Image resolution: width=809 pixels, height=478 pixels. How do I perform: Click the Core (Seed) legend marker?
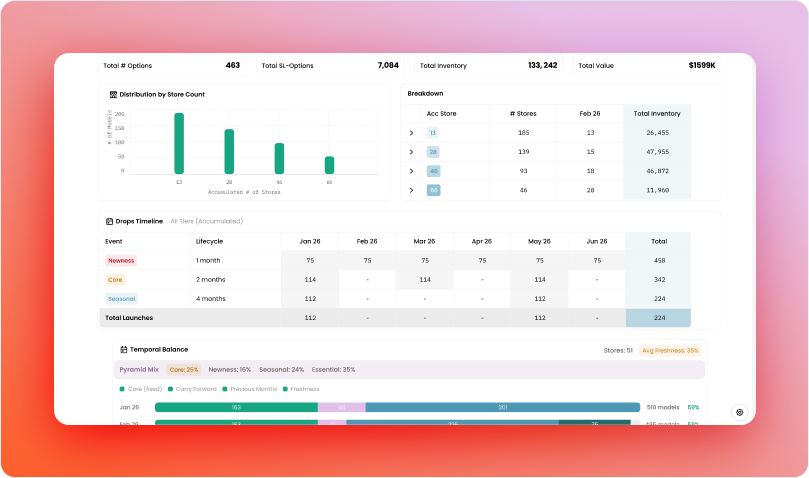123,389
